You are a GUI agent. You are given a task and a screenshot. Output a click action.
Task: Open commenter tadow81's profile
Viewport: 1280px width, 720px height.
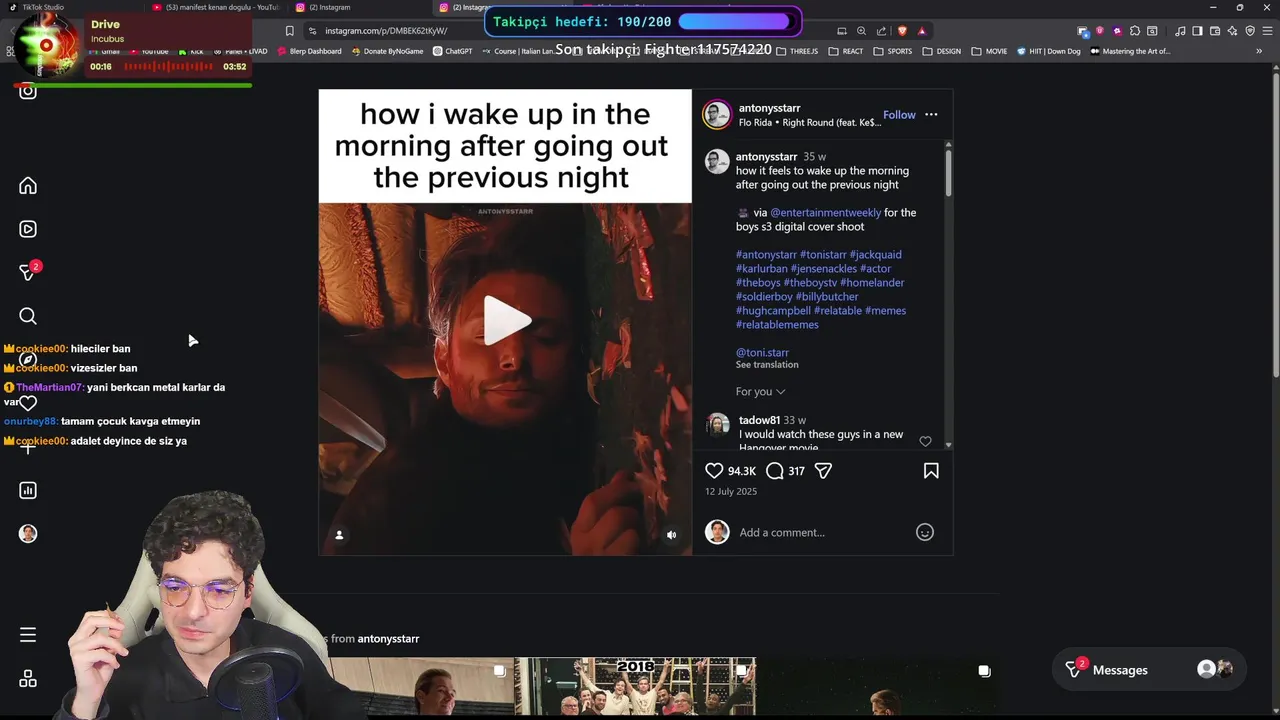[x=759, y=420]
